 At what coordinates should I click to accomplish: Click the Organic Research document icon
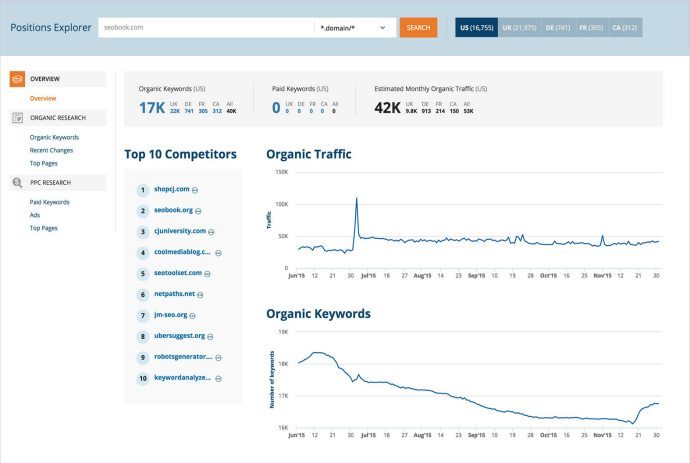coord(17,118)
